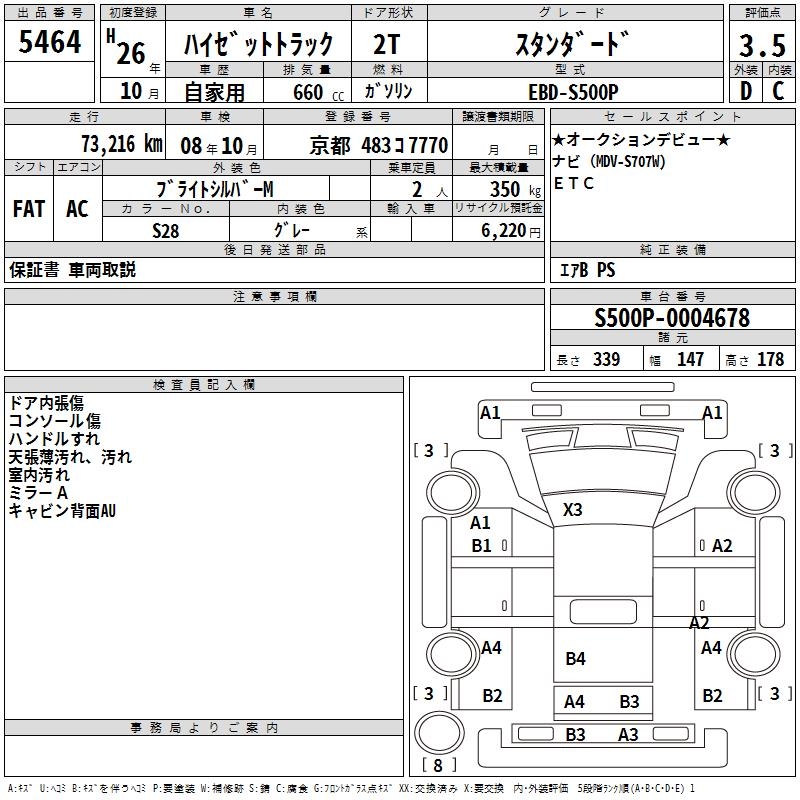Image resolution: width=800 pixels, height=800 pixels.
Task: Click the model code EBD-S500P
Action: pyautogui.click(x=573, y=92)
